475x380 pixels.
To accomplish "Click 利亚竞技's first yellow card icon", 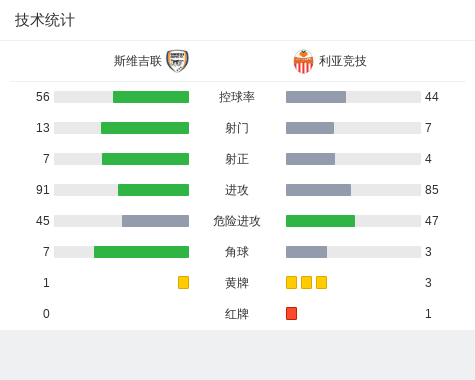I will click(x=291, y=282).
